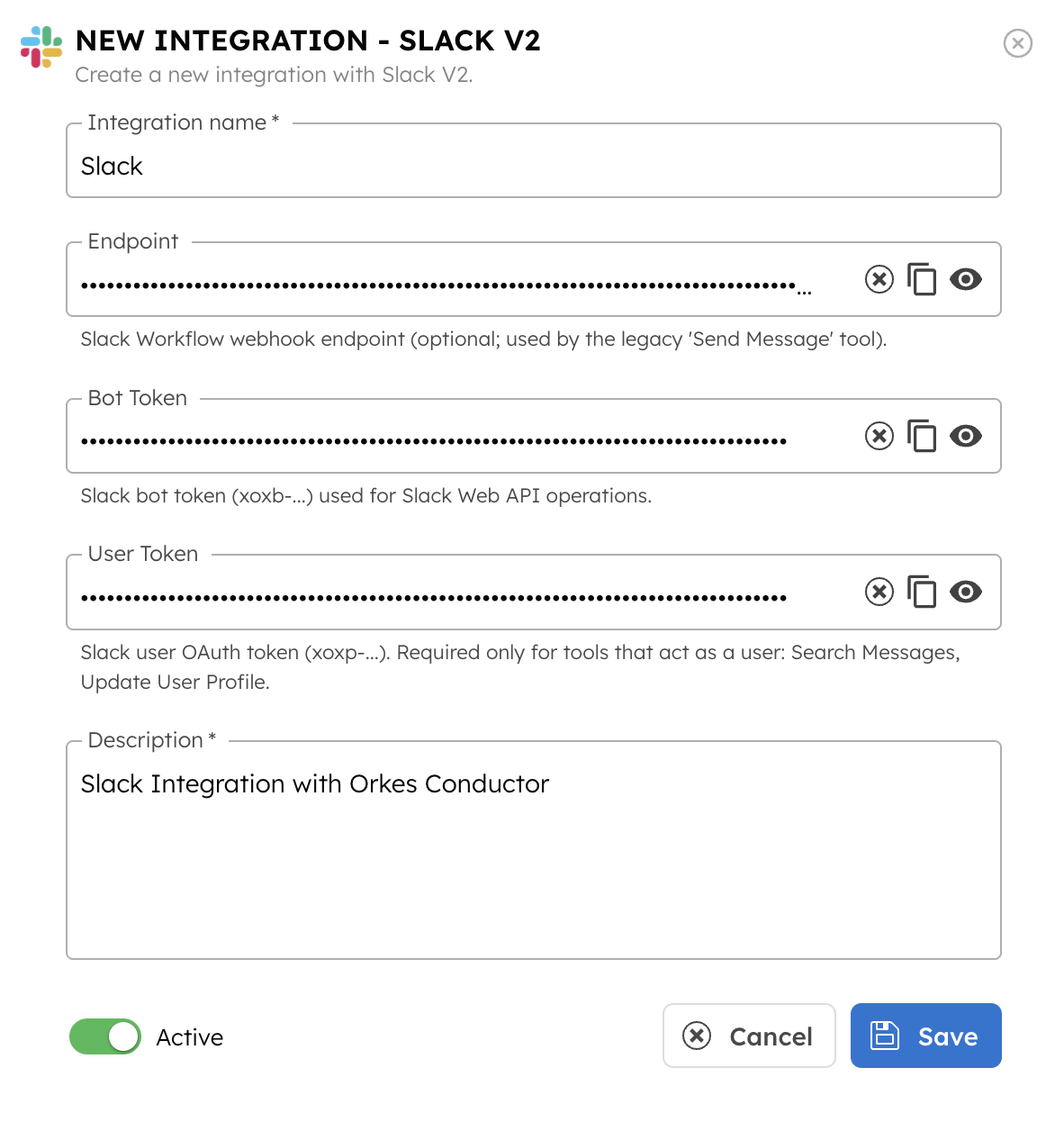Save the Slack integration
The image size is (1064, 1122).
click(x=925, y=1036)
